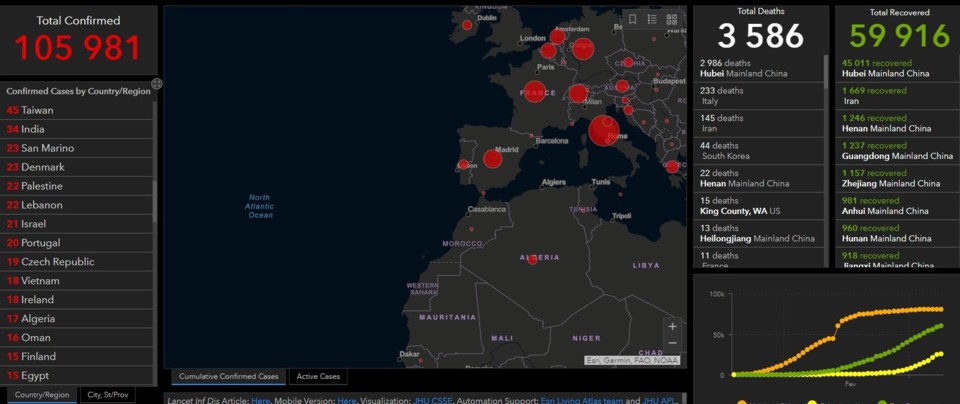Click the red case circle over Madrid
Viewport: 960px width, 404px height.
[x=493, y=158]
